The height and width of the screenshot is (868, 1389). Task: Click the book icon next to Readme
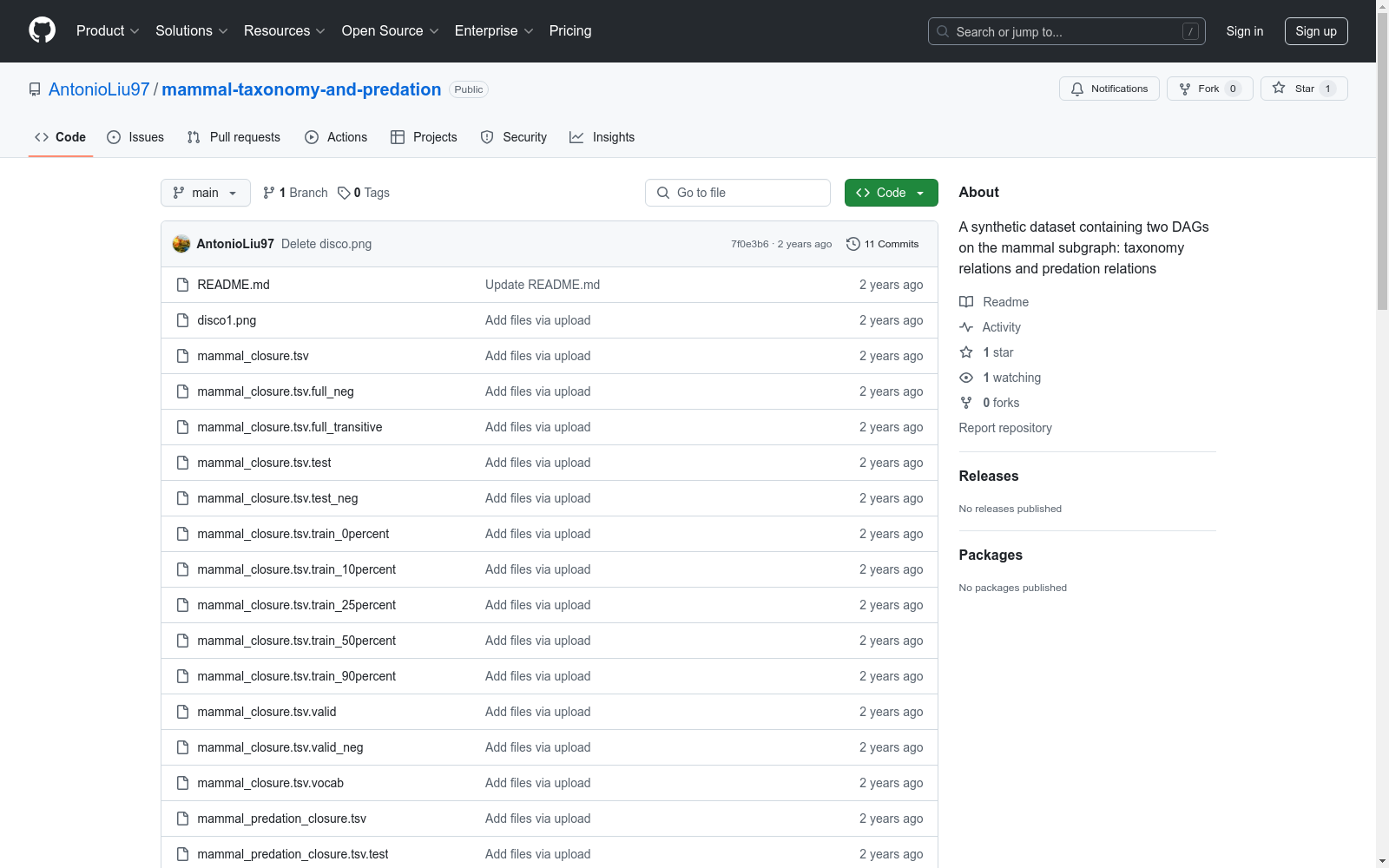(x=966, y=302)
